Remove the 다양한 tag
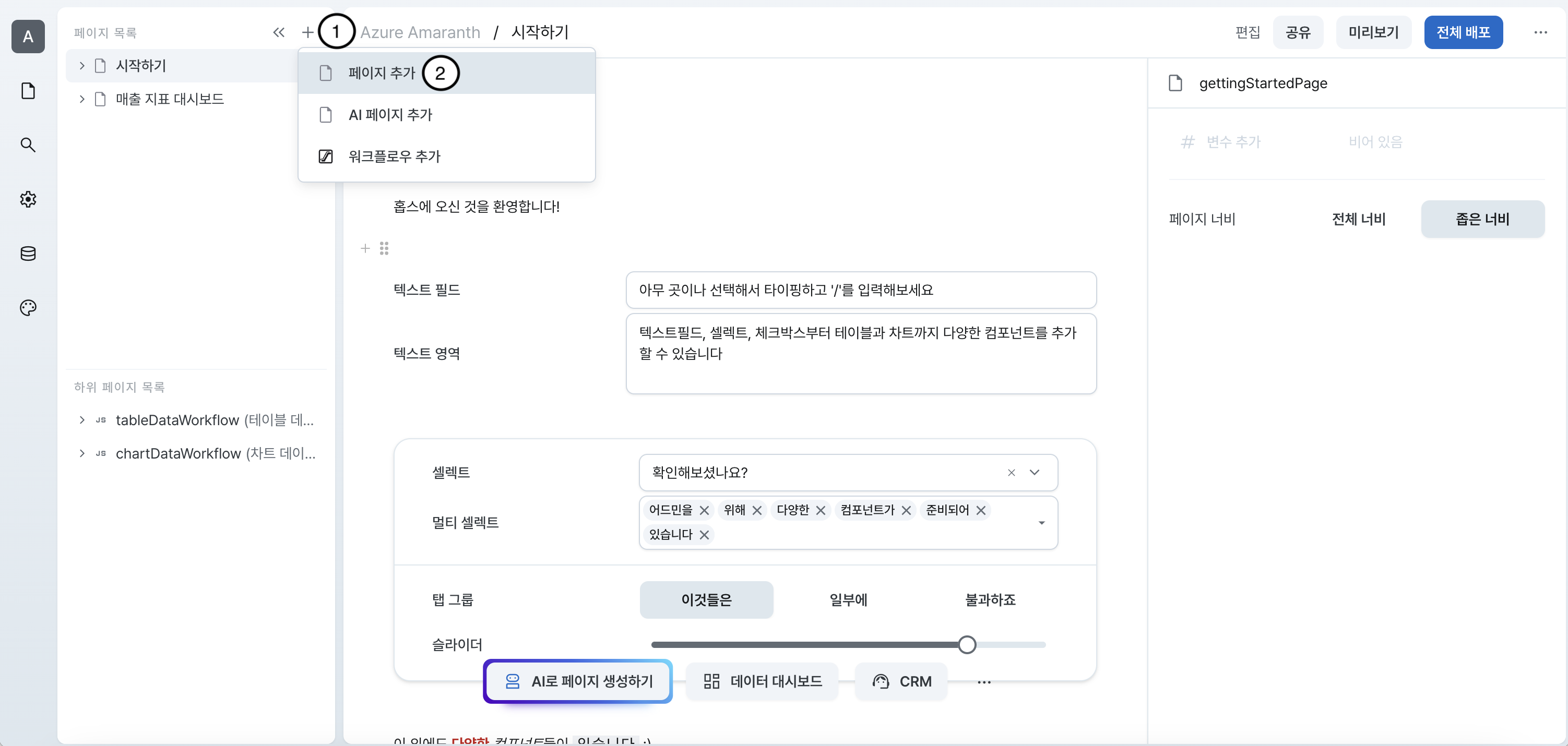Viewport: 1568px width, 746px height. pyautogui.click(x=821, y=511)
